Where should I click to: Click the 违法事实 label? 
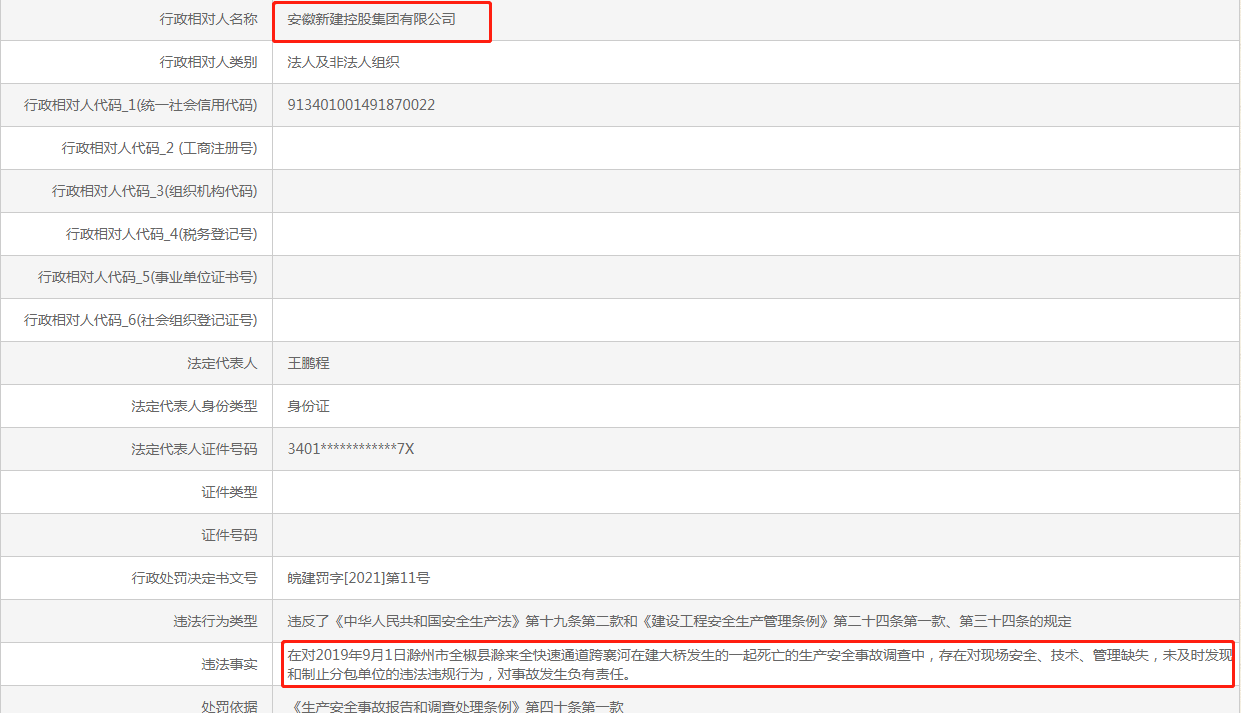coord(229,664)
